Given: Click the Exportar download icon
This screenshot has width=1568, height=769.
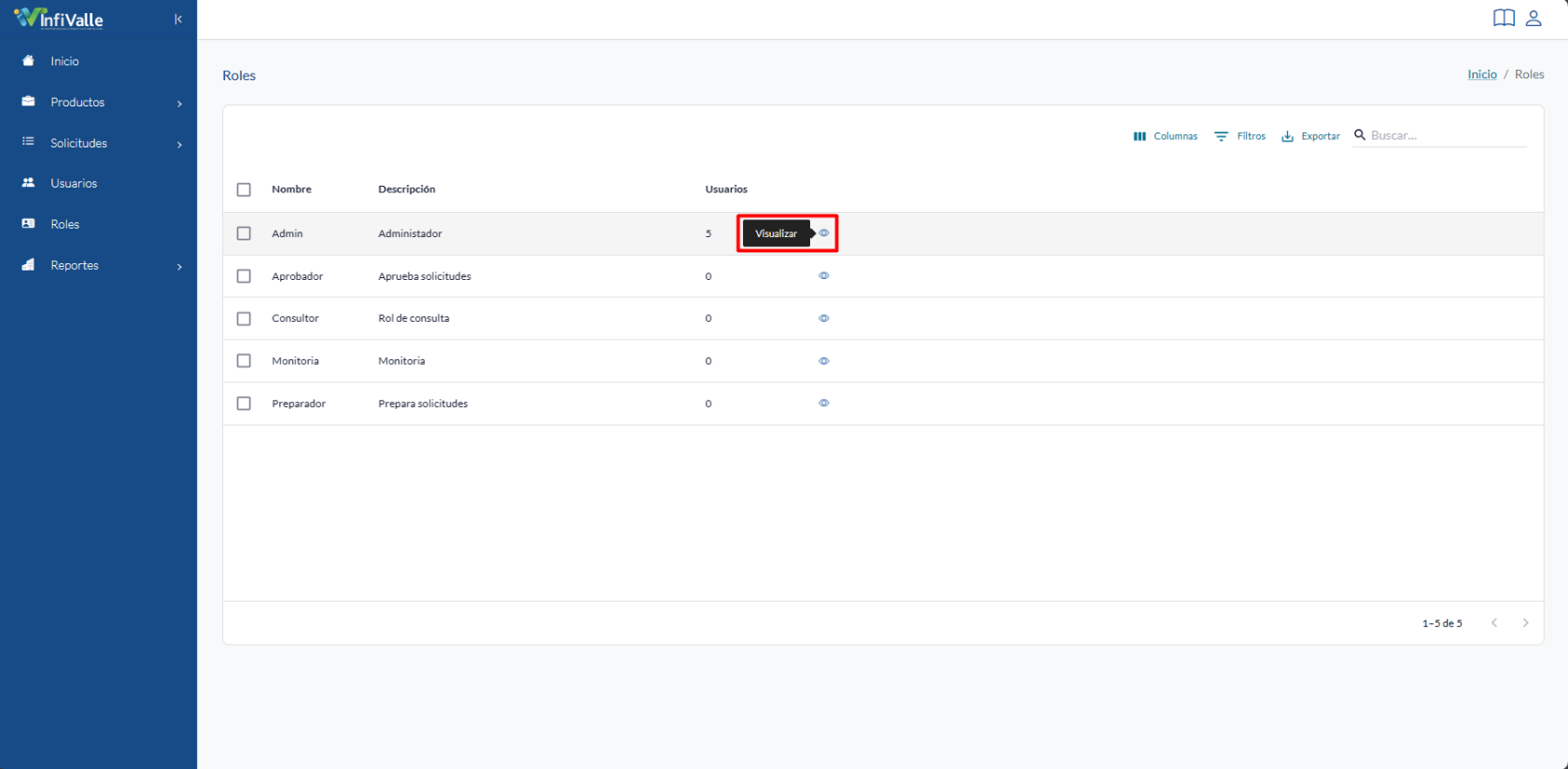Looking at the screenshot, I should [x=1288, y=136].
